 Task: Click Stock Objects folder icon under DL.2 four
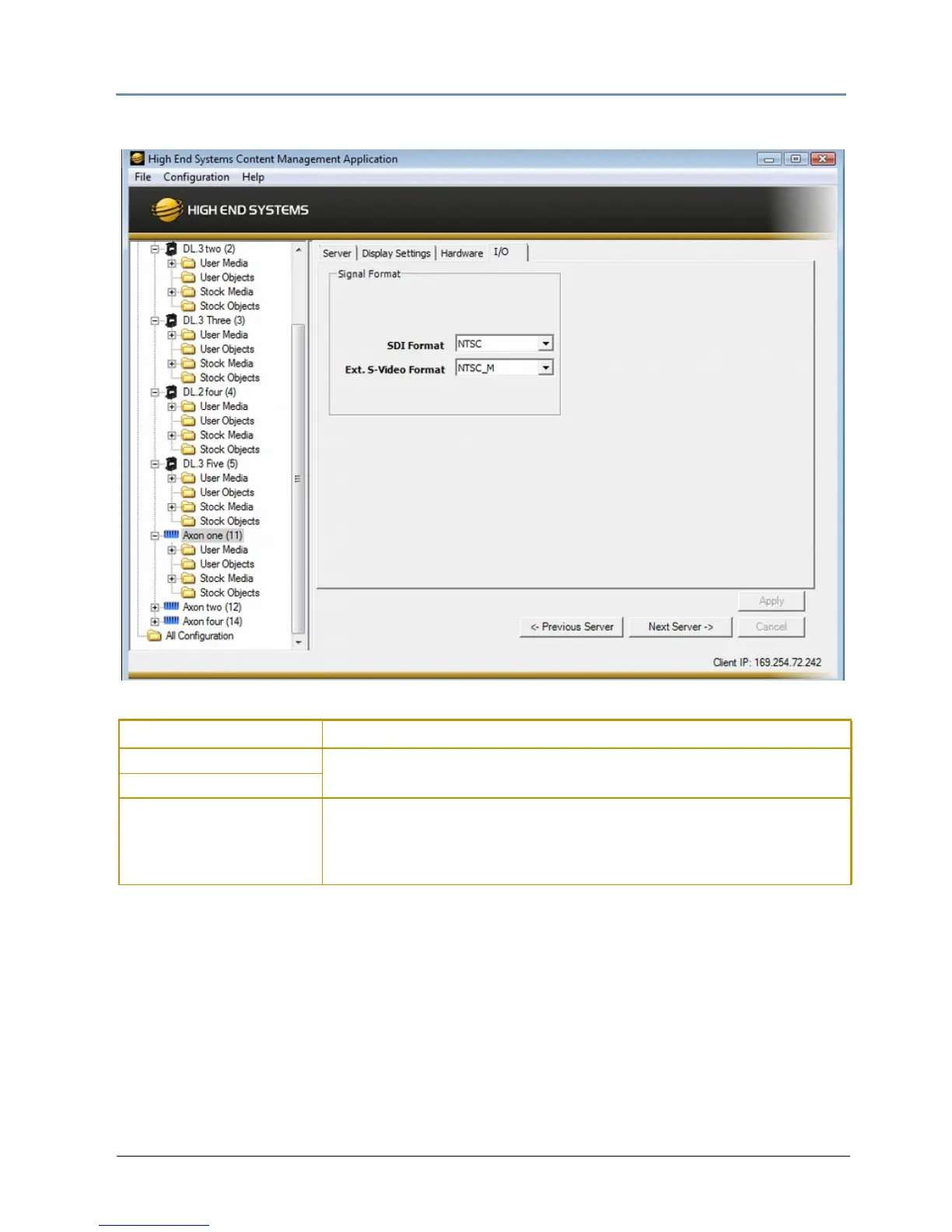coord(188,450)
